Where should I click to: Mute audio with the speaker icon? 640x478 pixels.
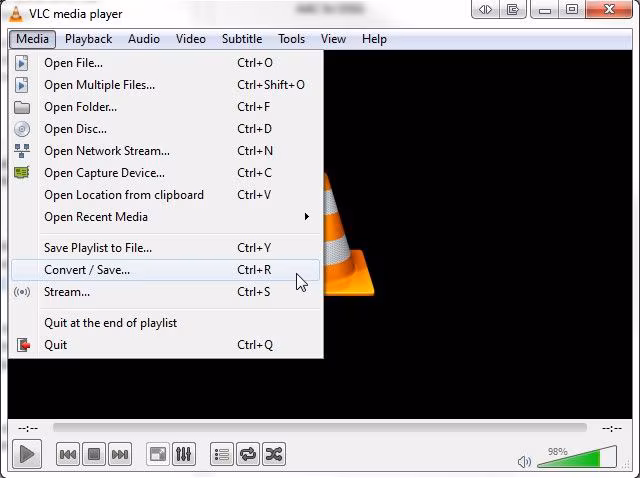[x=524, y=462]
